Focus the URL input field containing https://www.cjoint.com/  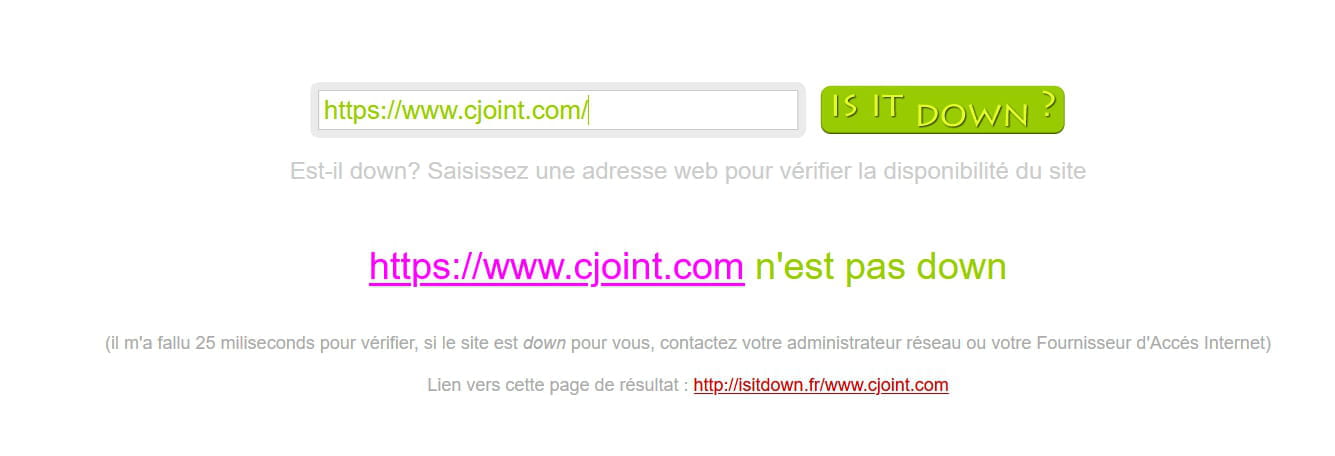(x=558, y=110)
